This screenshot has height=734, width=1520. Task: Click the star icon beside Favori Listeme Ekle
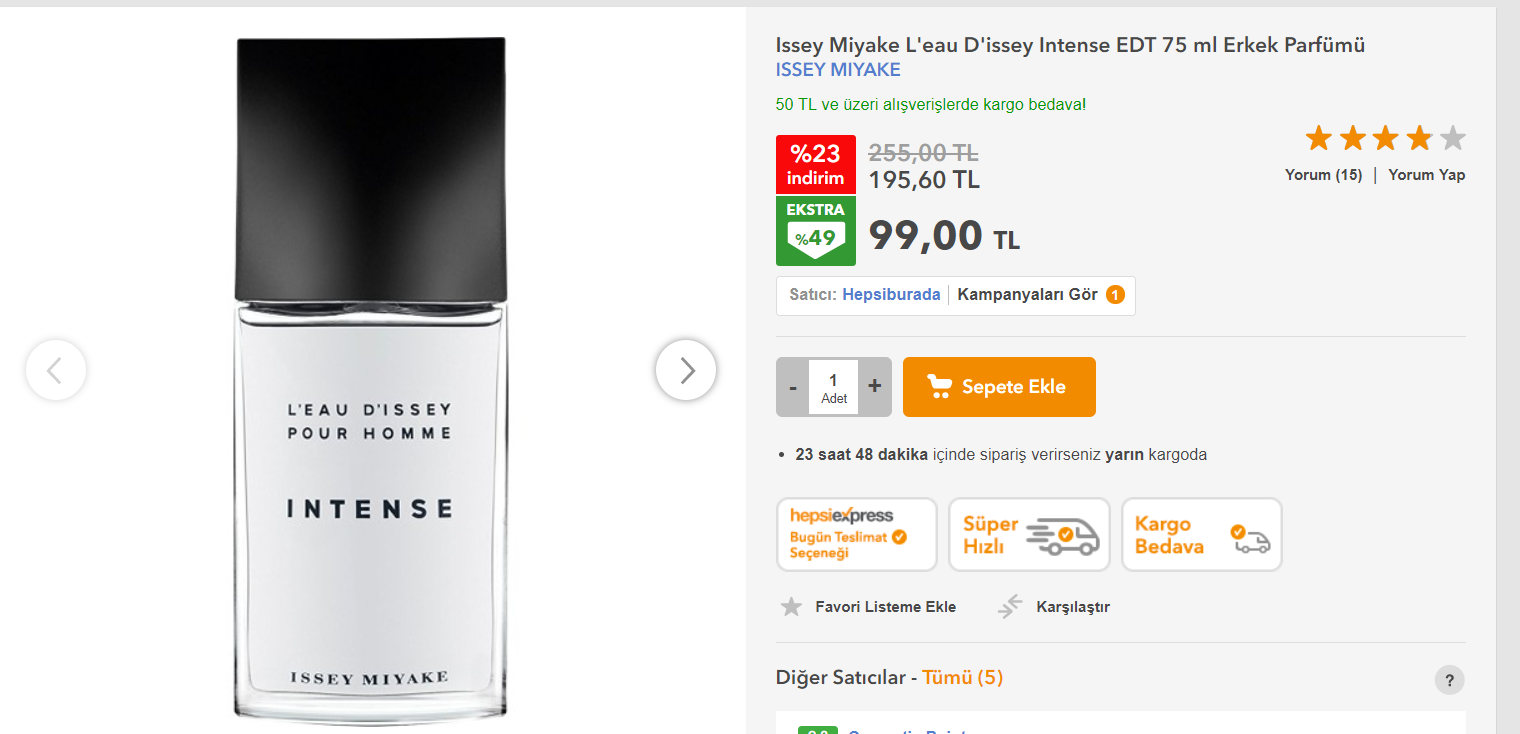[791, 607]
